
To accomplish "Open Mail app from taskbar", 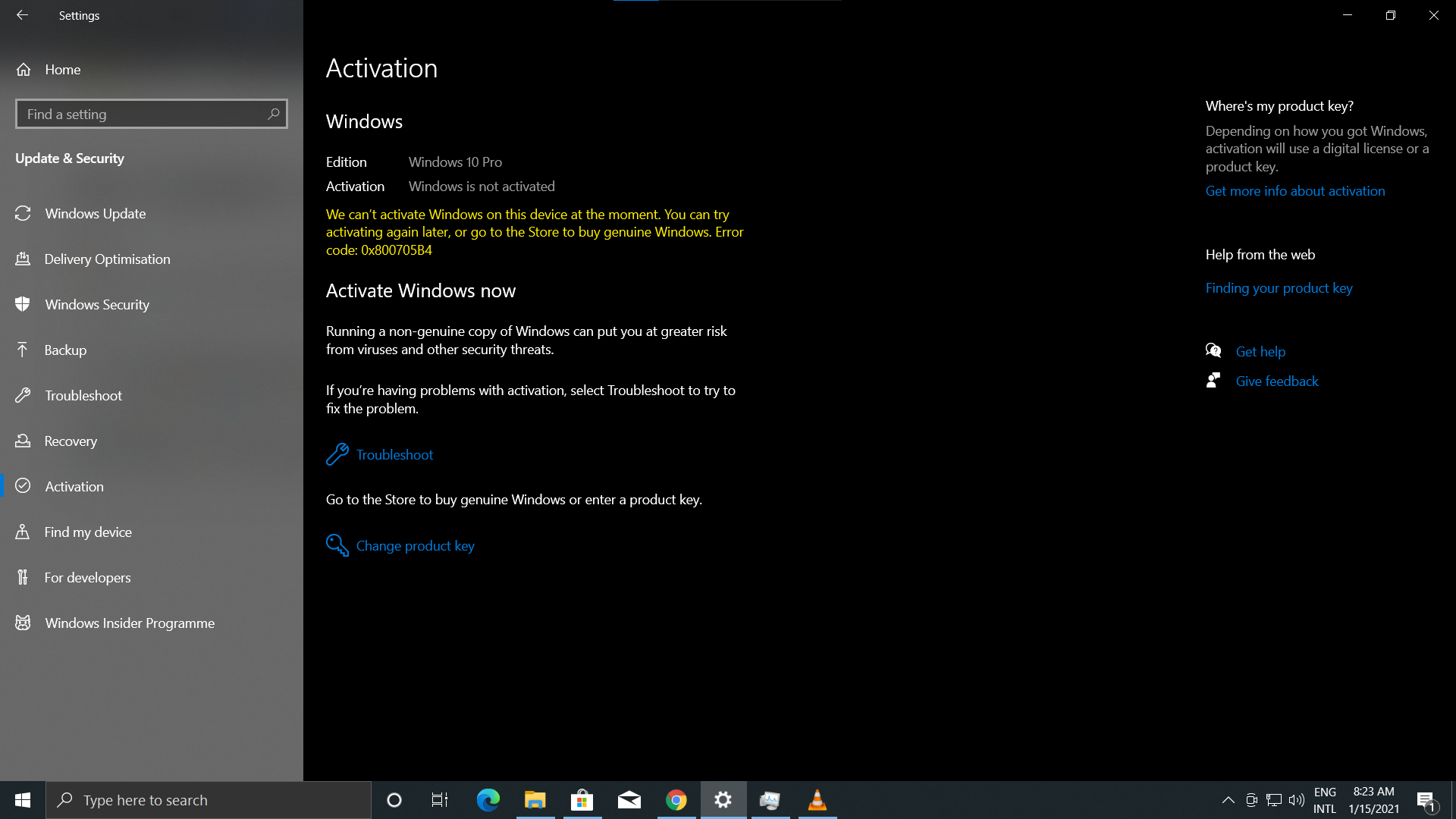I will pyautogui.click(x=629, y=800).
